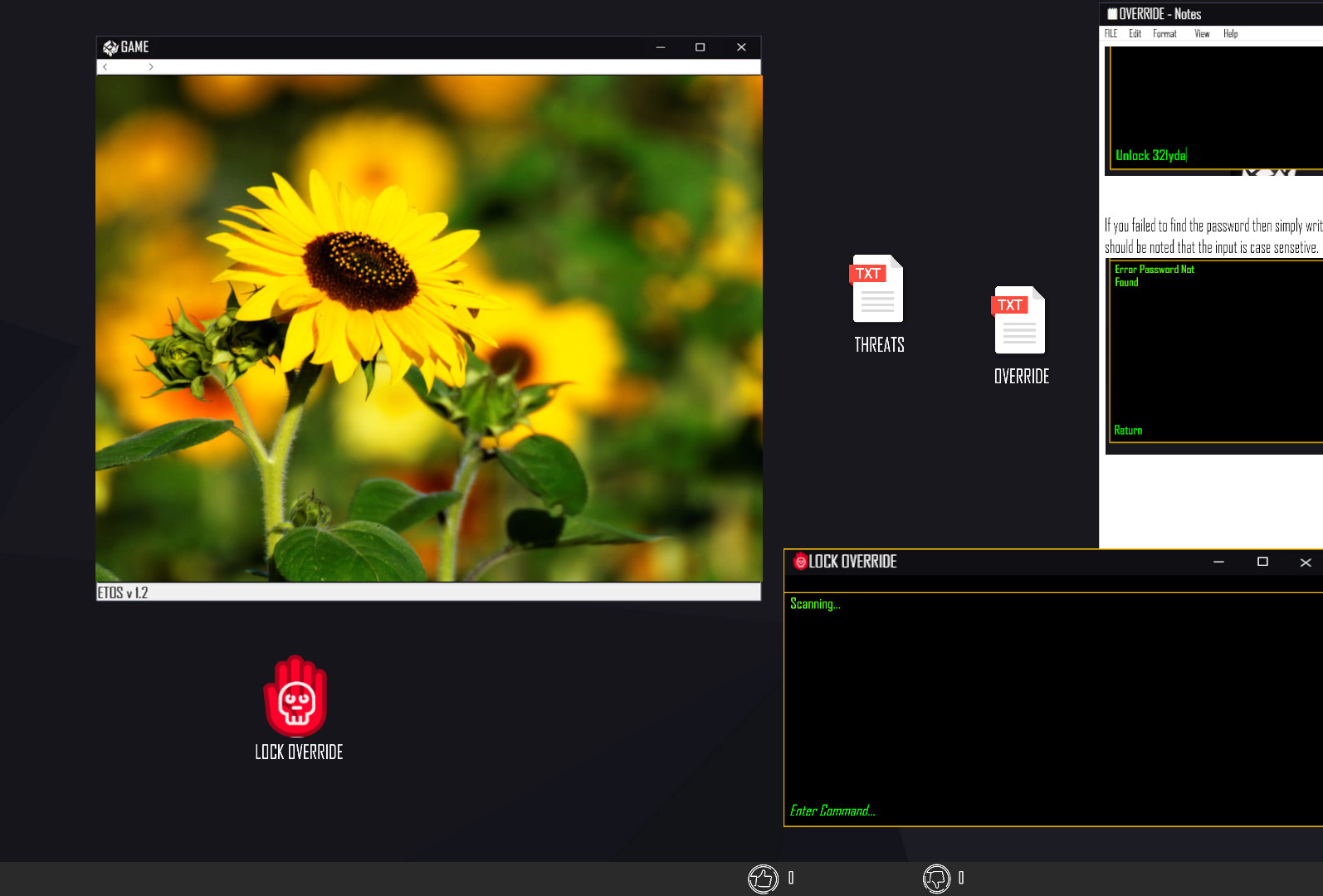This screenshot has width=1323, height=896.
Task: Click the GAME window title bar icon
Action: pos(110,47)
